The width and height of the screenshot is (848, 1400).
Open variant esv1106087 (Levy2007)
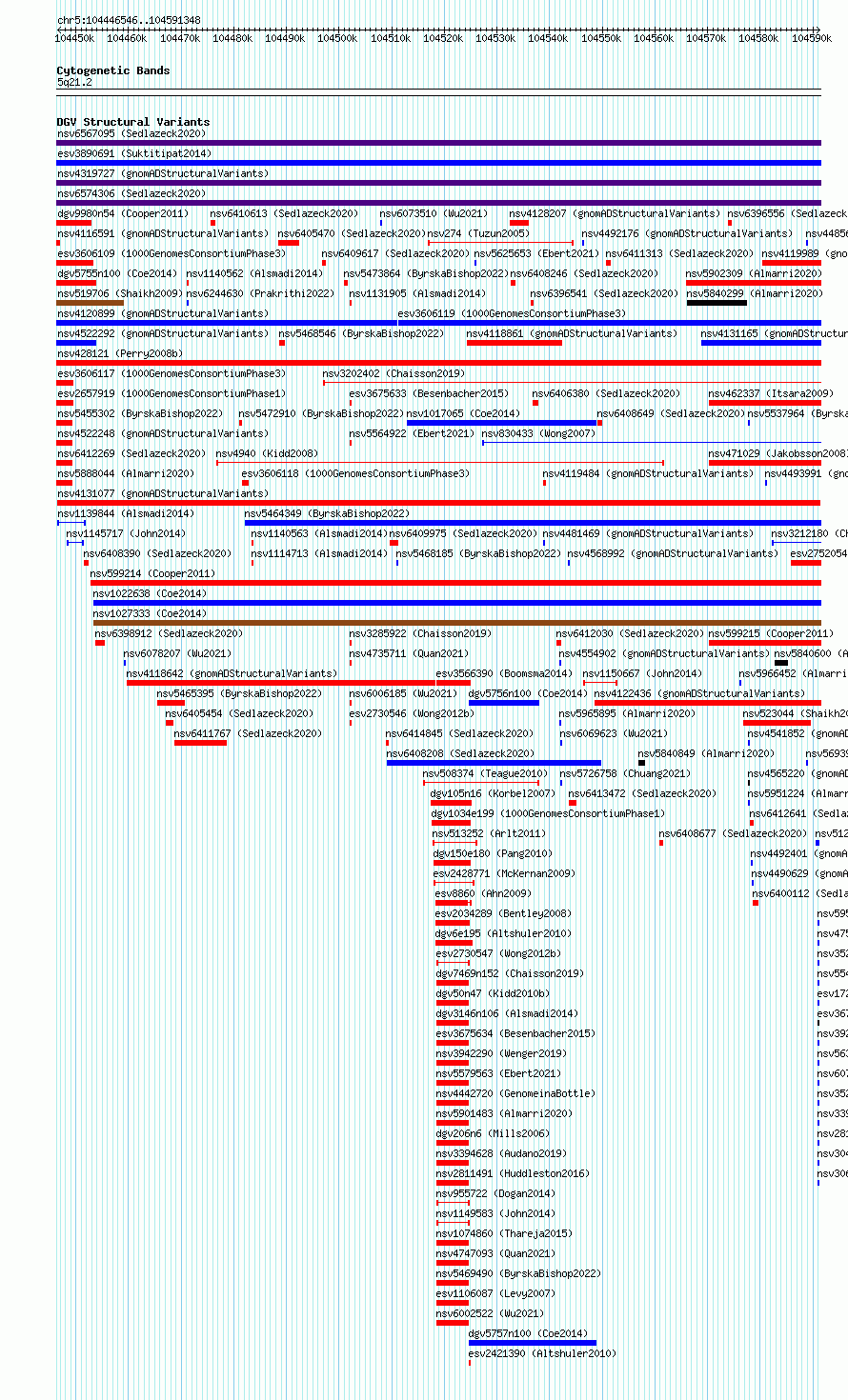[x=495, y=1294]
